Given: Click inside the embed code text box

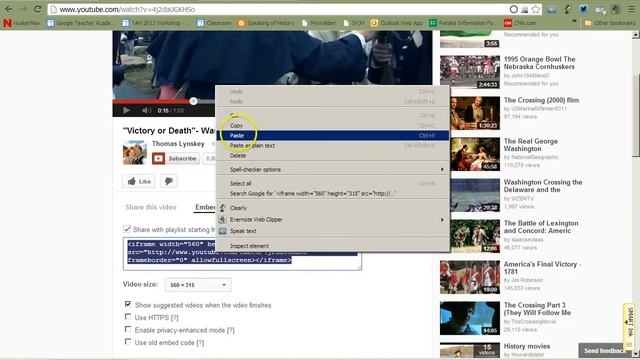Looking at the screenshot, I should [242, 254].
